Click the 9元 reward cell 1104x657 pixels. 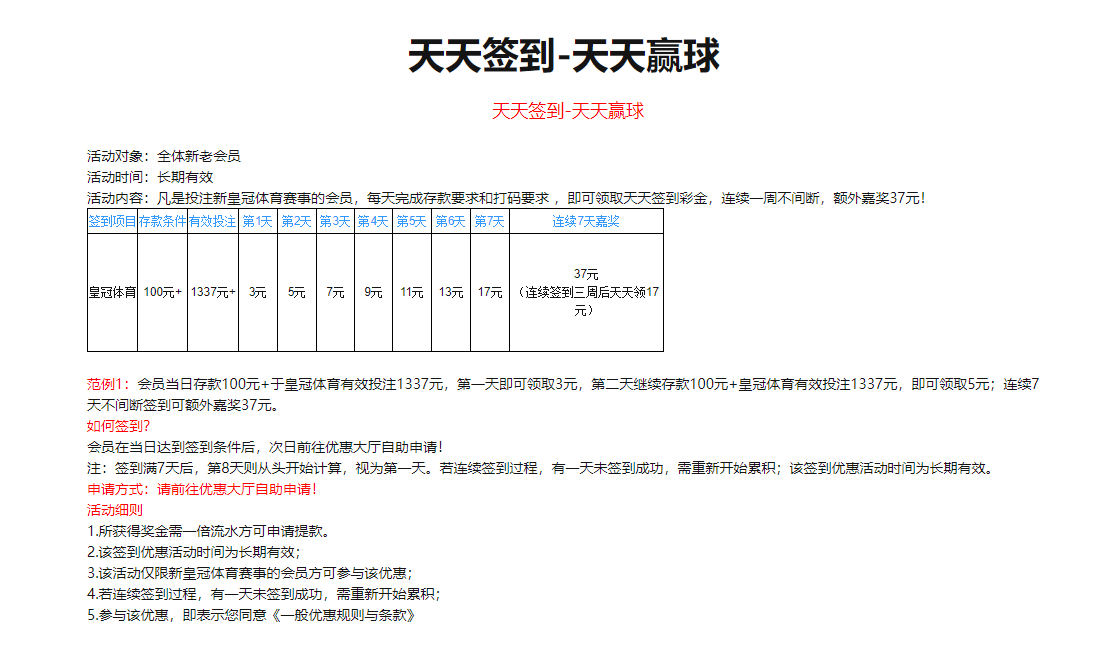pos(373,292)
